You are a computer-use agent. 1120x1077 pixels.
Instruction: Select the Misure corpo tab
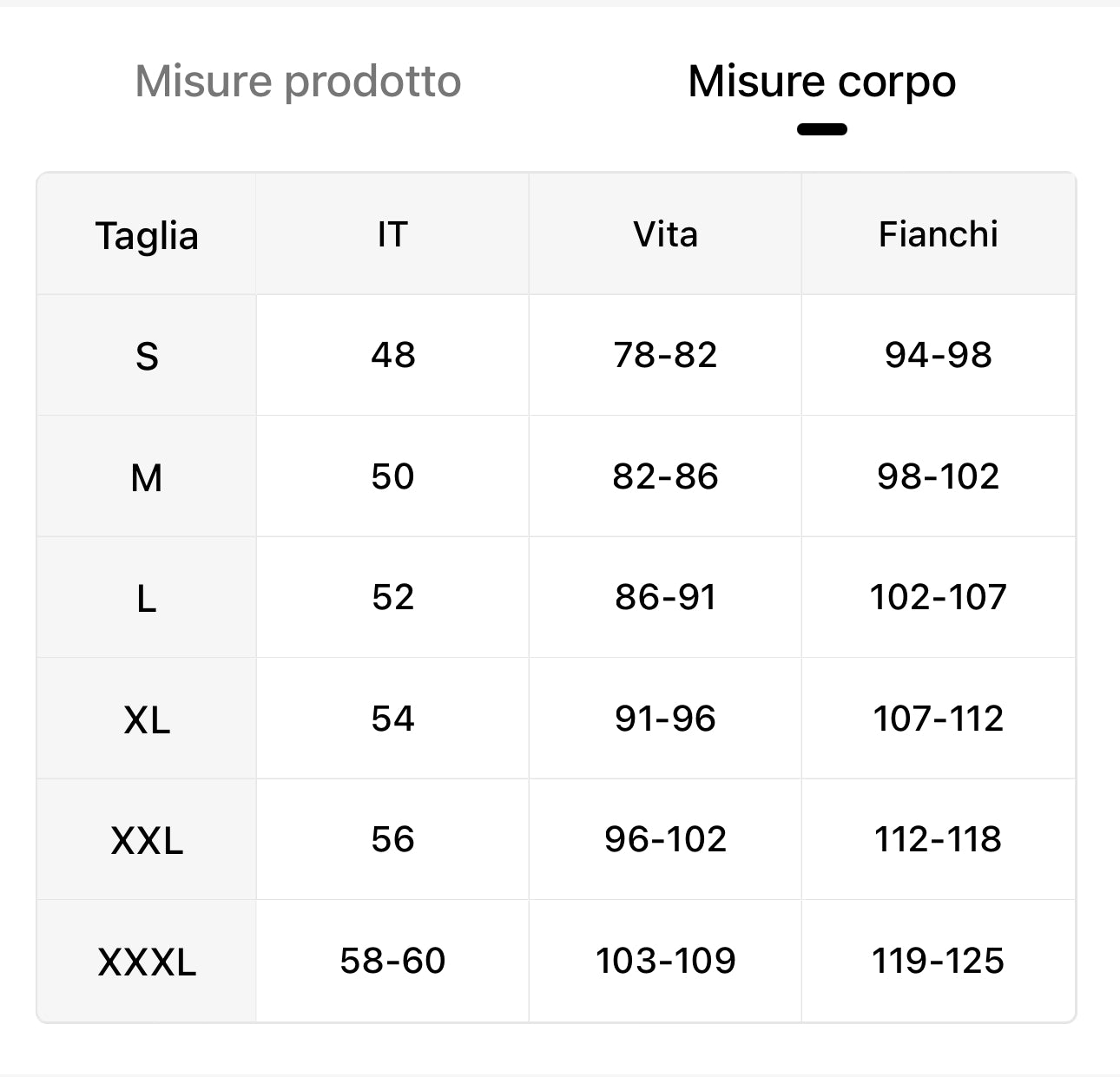821,82
